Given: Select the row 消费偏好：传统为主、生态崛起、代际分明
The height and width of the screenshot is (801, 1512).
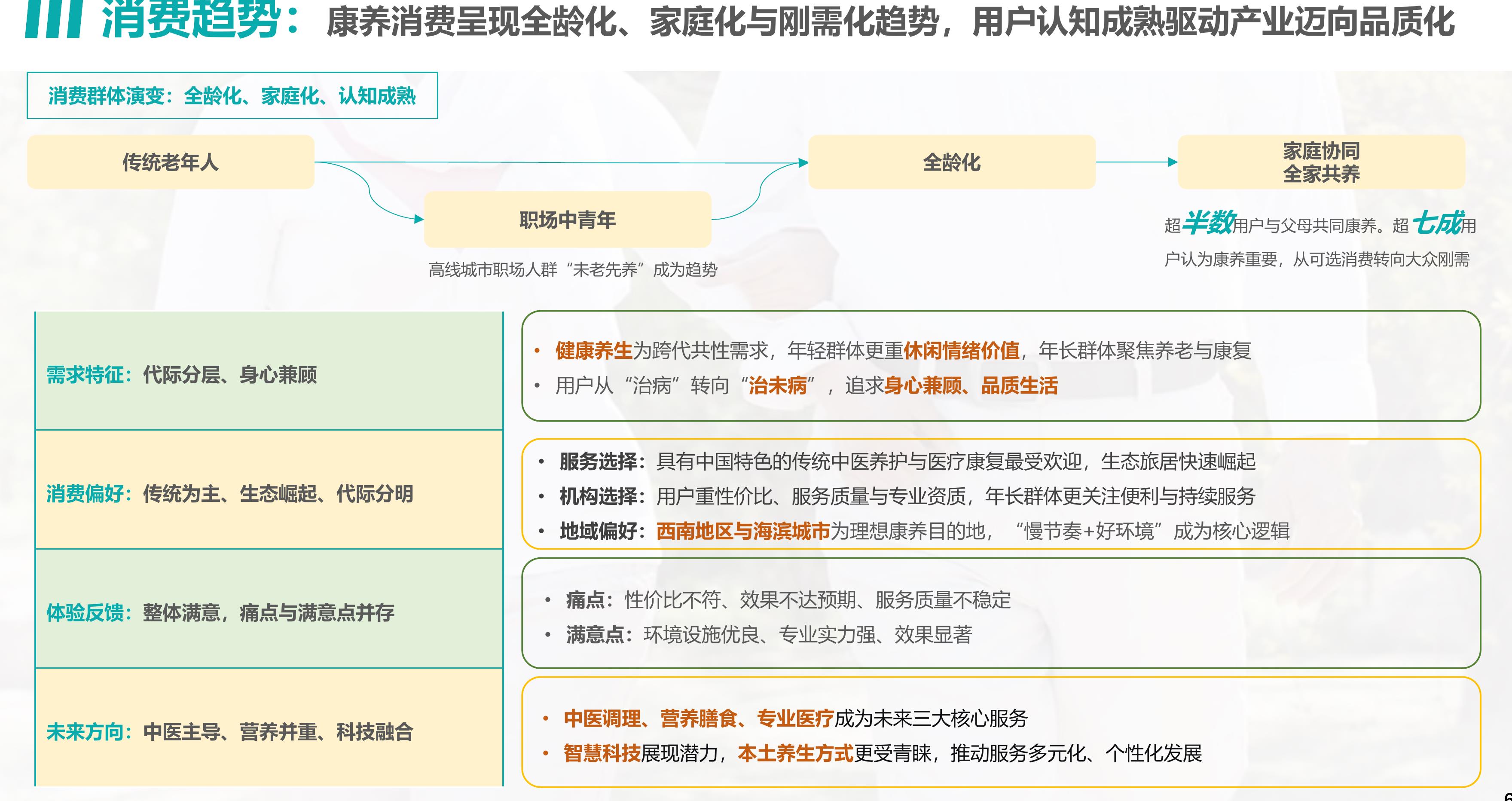Looking at the screenshot, I should [269, 490].
